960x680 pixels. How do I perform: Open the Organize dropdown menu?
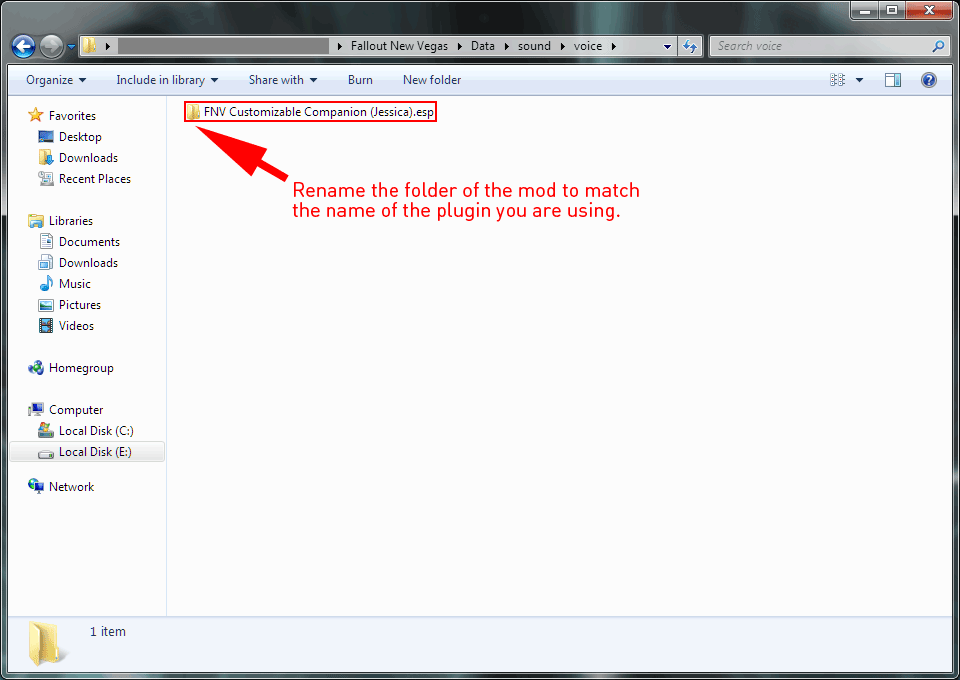pos(56,80)
